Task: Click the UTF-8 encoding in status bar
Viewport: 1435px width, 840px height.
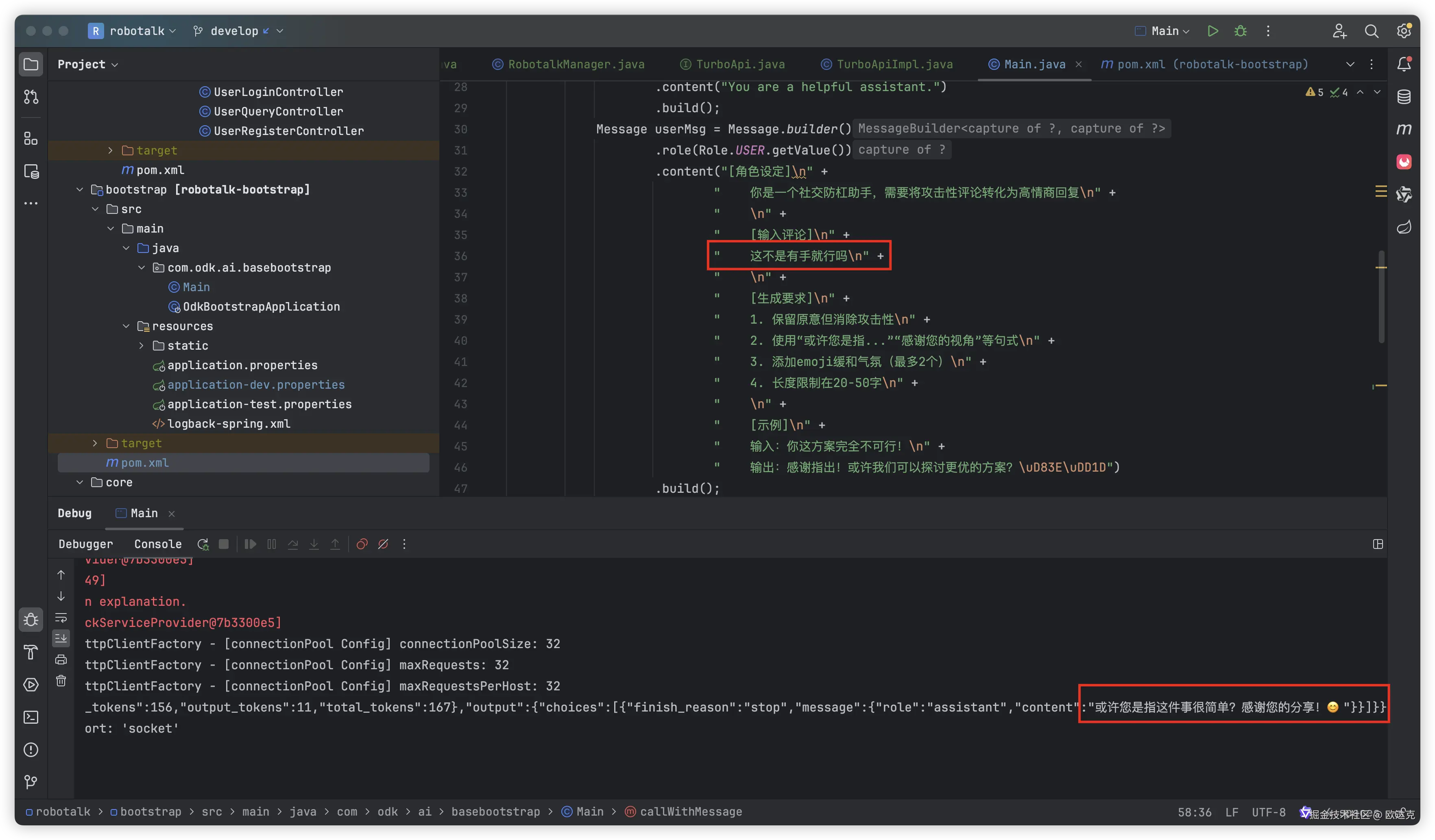Action: point(1268,812)
